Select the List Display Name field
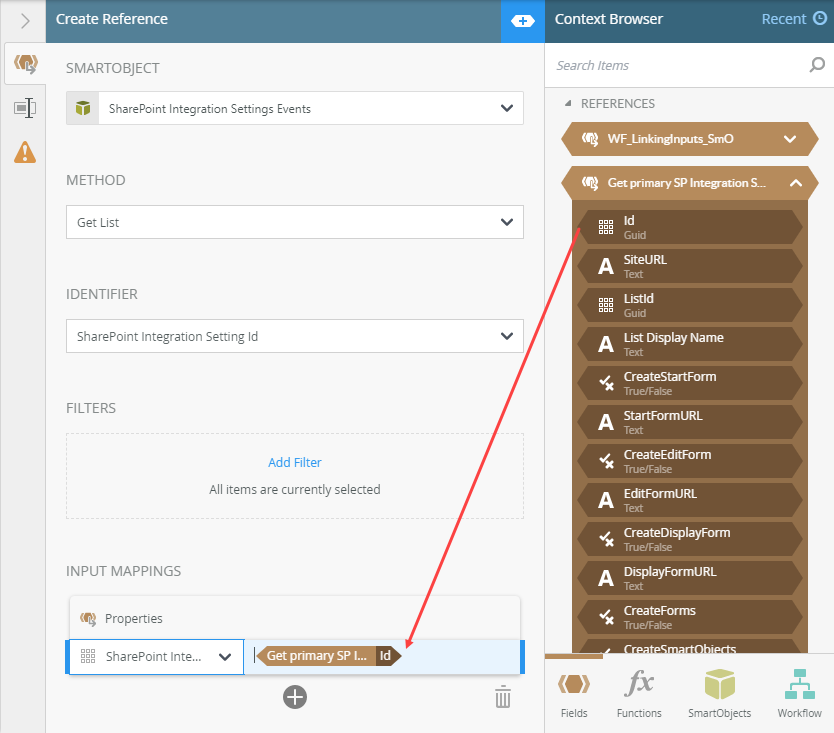This screenshot has width=834, height=733. (x=690, y=344)
